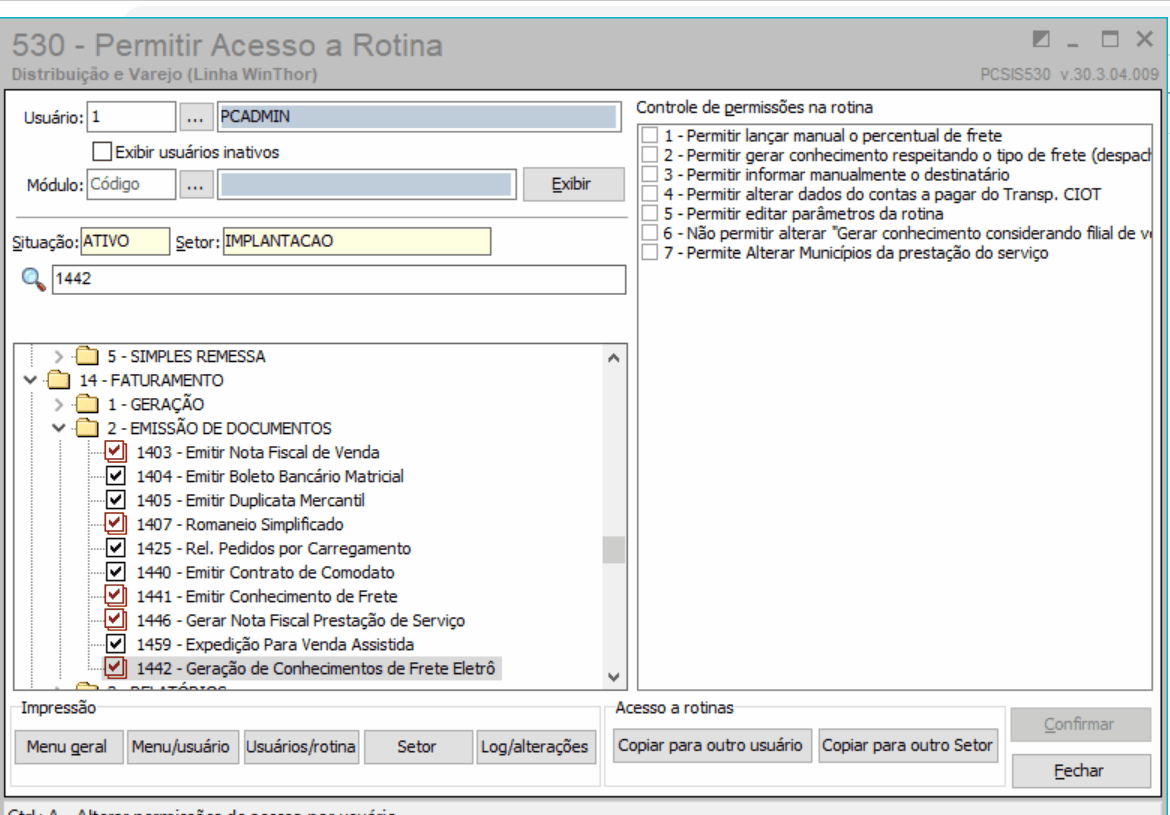Click the PCADMIN user name field
The image size is (1170, 815).
point(419,117)
